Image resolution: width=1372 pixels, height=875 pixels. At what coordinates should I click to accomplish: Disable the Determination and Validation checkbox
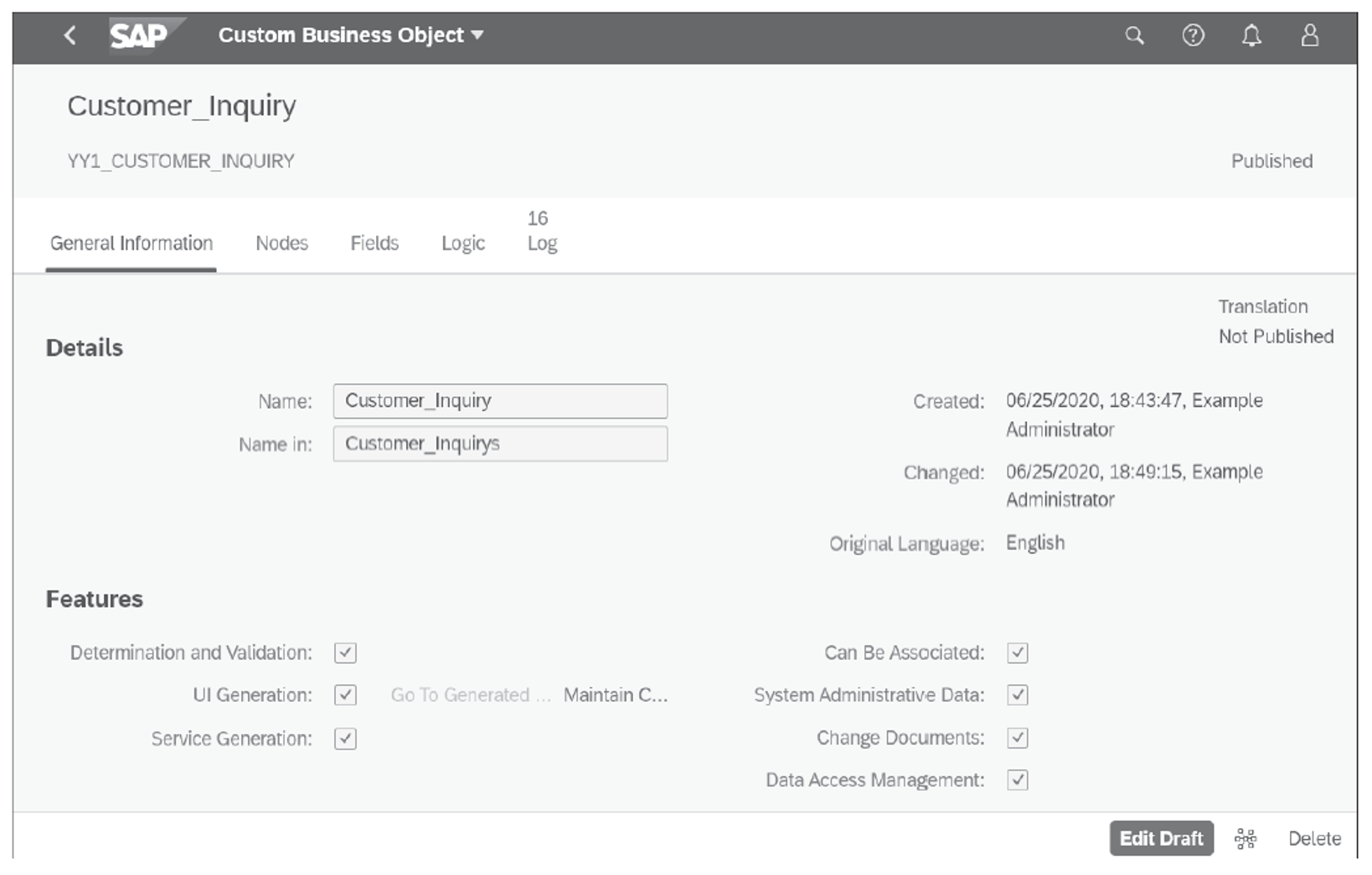[344, 652]
